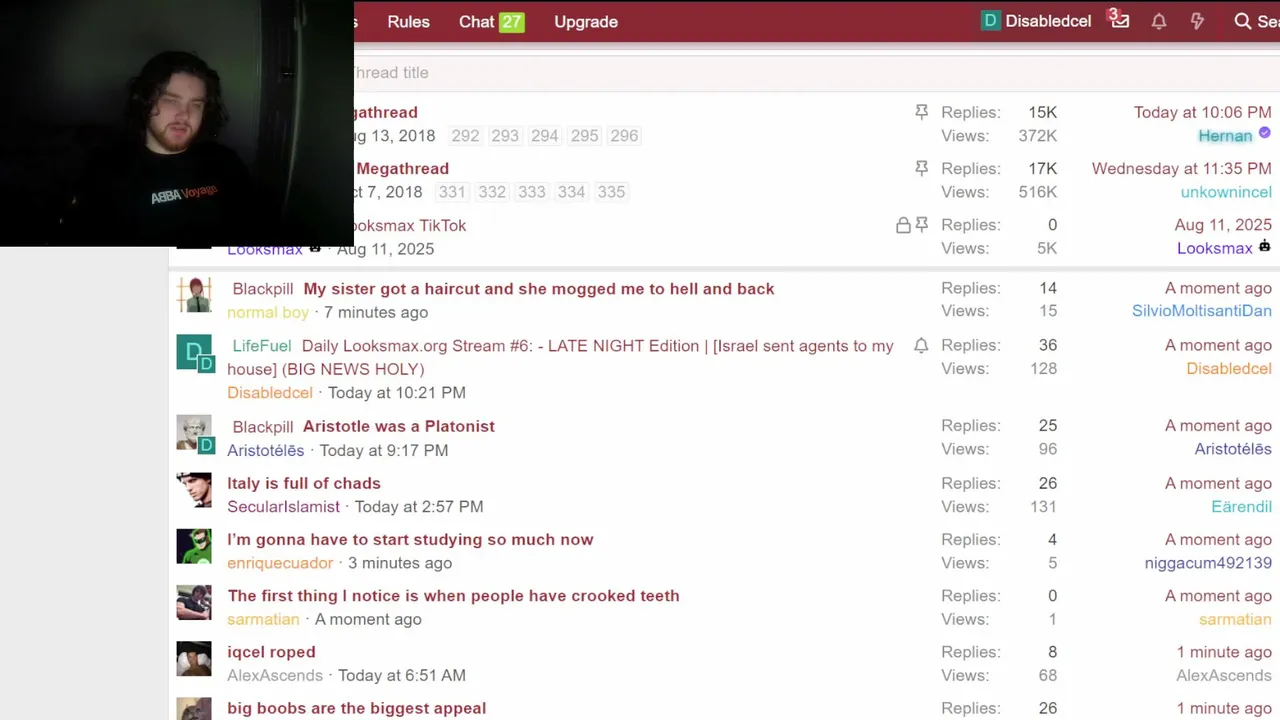Viewport: 1280px width, 720px height.
Task: Click the avatar of normal boy's haircut thread
Action: 194,294
